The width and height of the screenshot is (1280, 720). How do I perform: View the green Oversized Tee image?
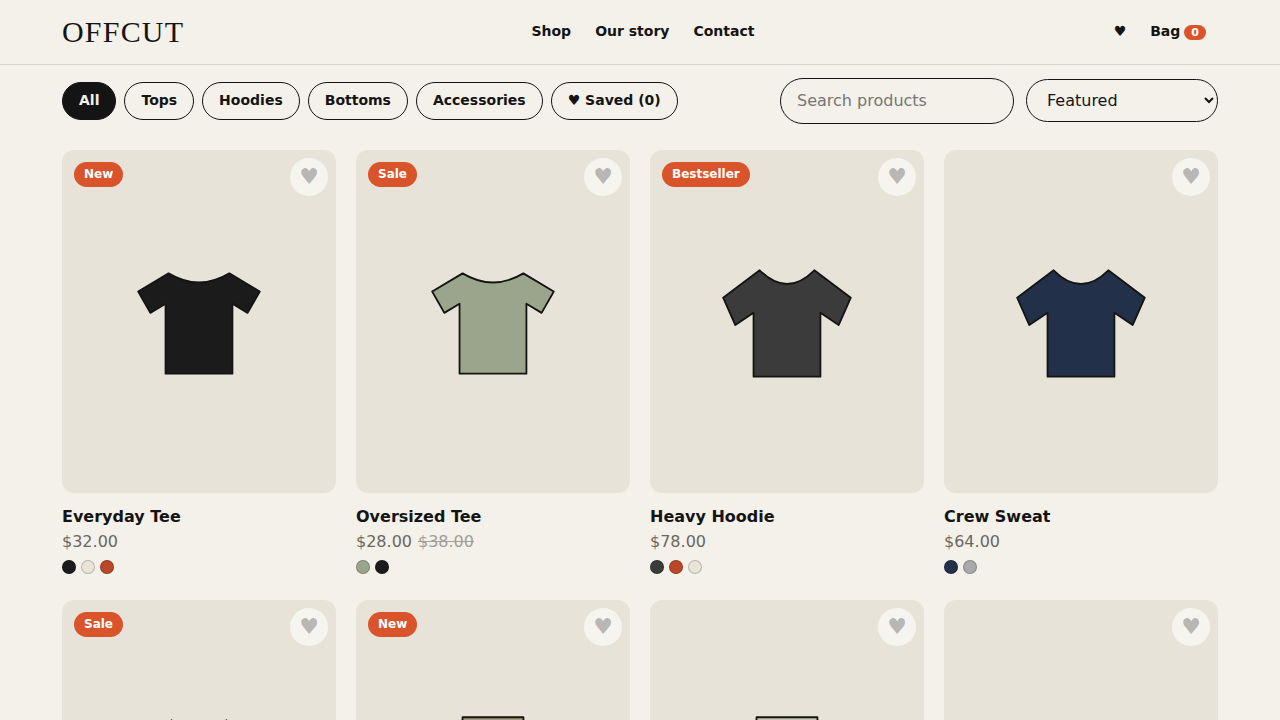click(493, 322)
